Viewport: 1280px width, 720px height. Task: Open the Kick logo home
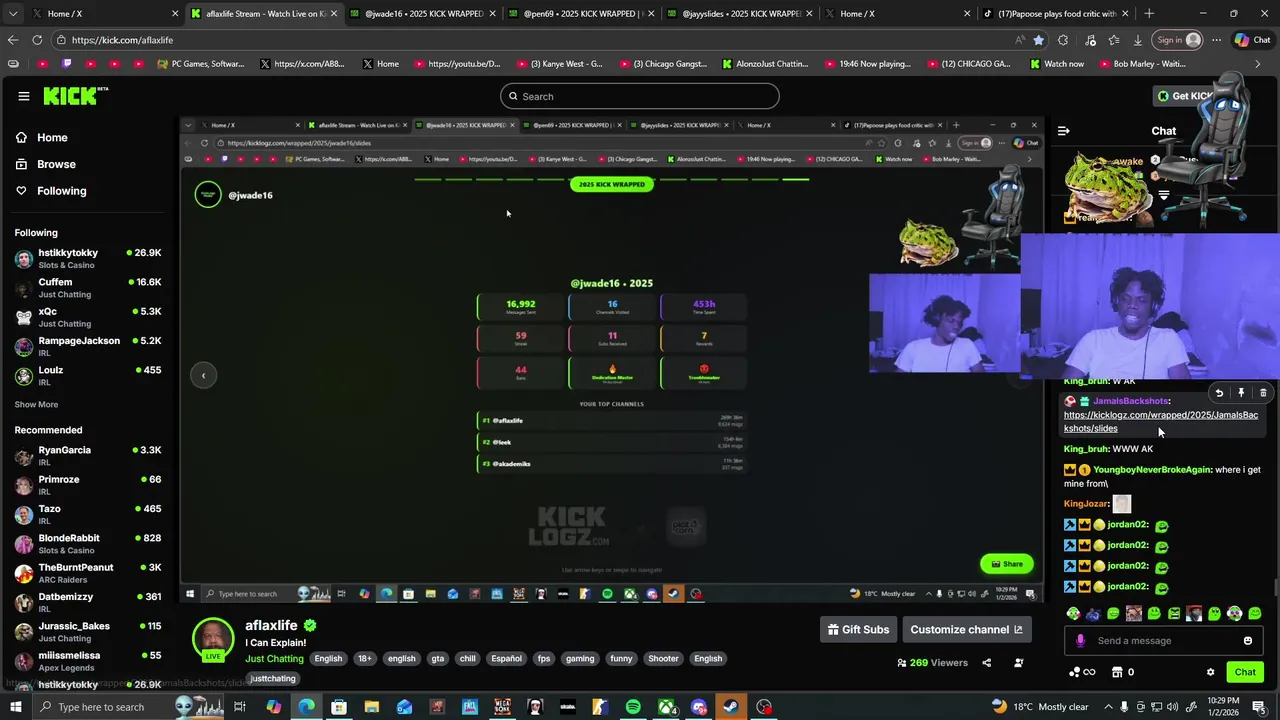click(75, 96)
